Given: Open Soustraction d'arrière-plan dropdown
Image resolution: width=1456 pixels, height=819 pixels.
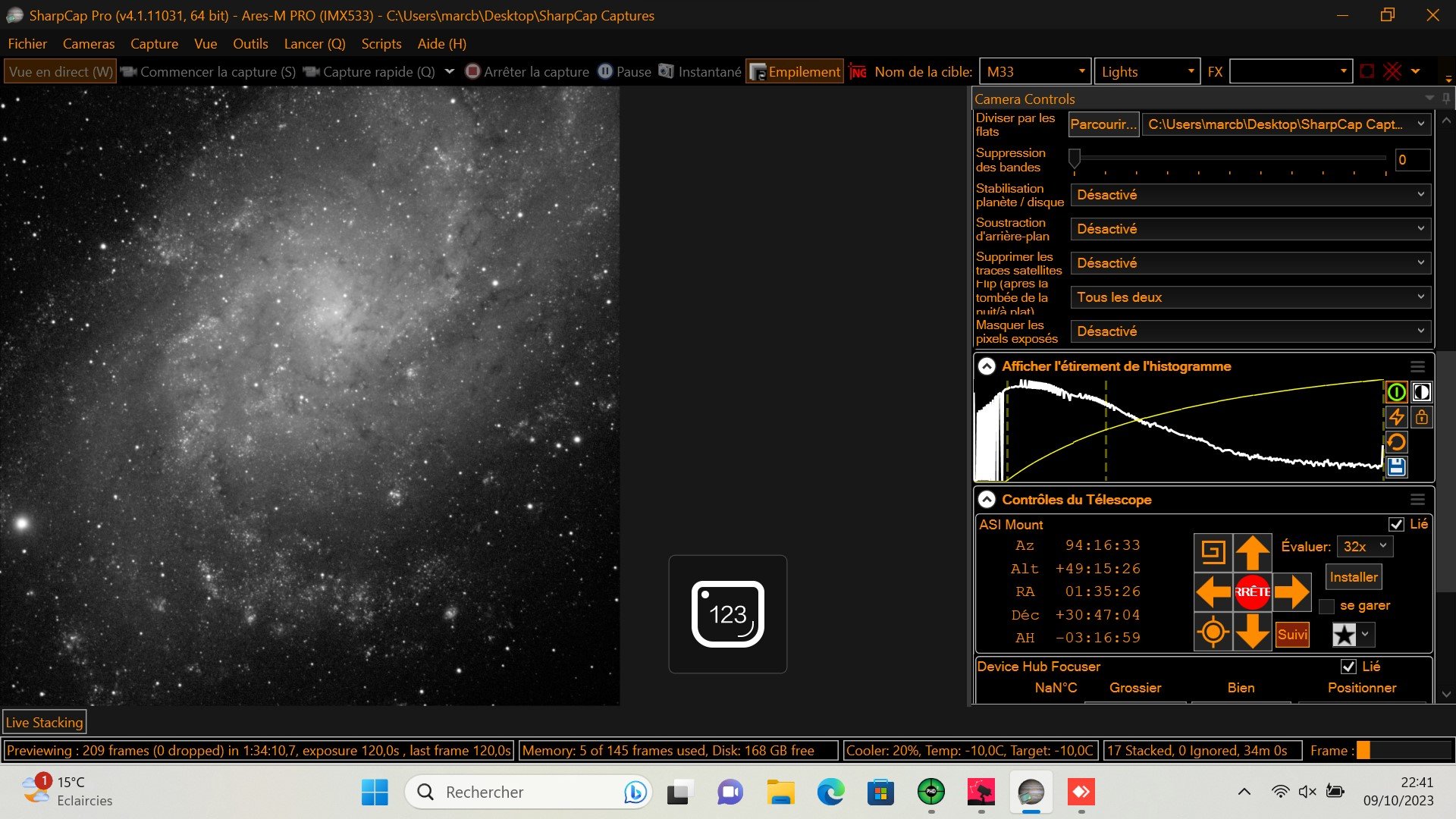Looking at the screenshot, I should (1250, 229).
